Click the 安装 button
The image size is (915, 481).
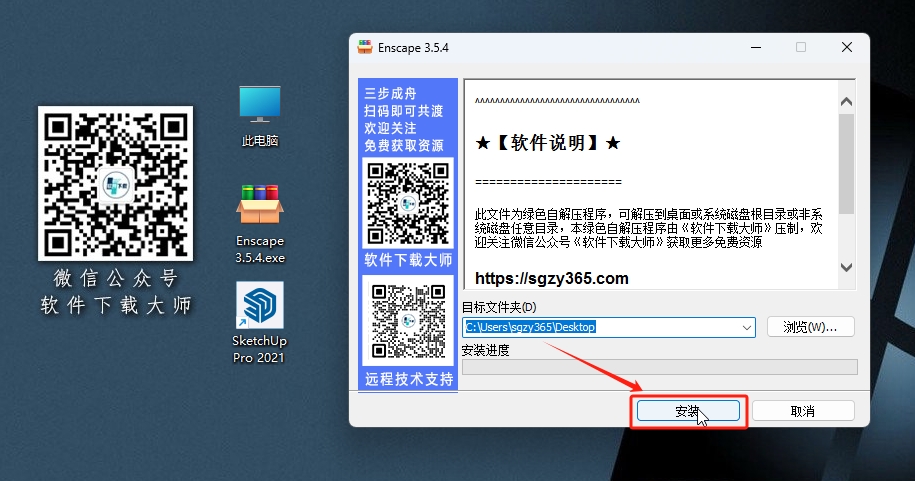tap(688, 411)
